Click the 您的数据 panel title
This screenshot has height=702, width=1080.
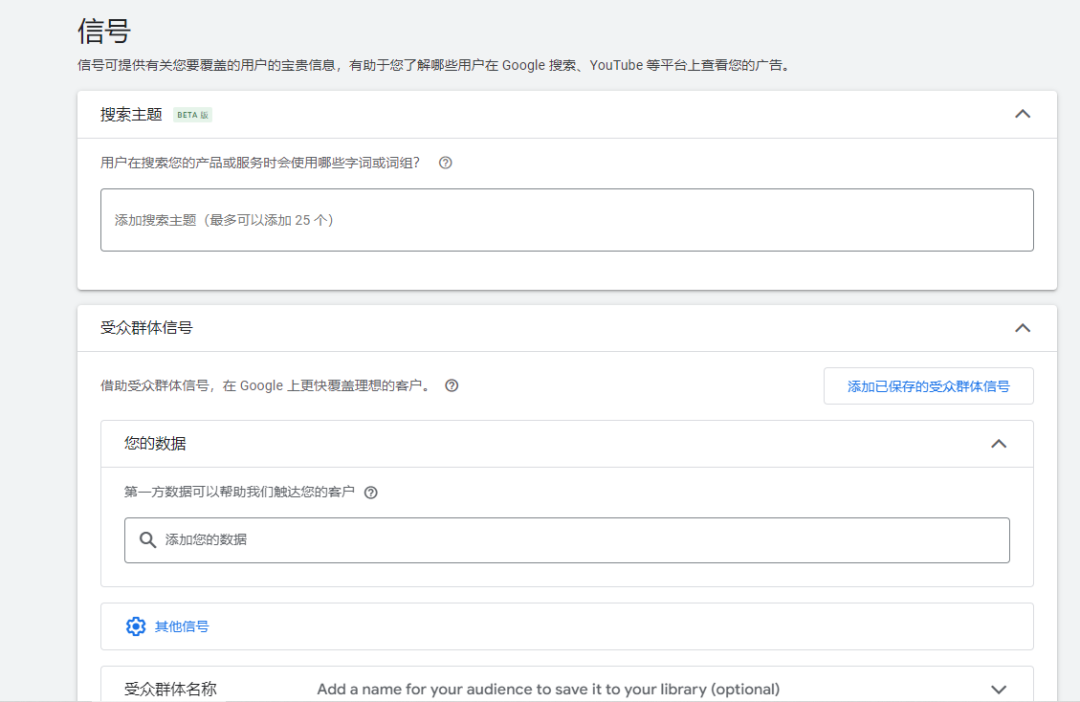point(155,444)
